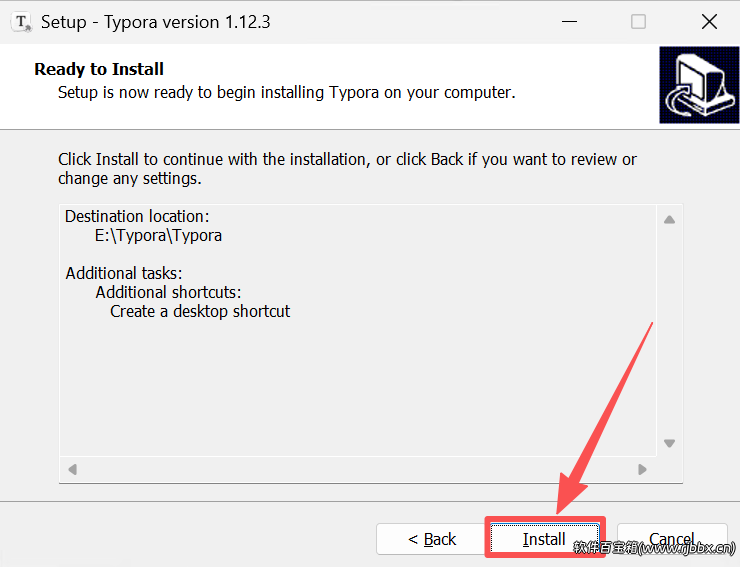Click the summary box right scroll arrow
Screen dimensions: 740x567
tap(642, 469)
